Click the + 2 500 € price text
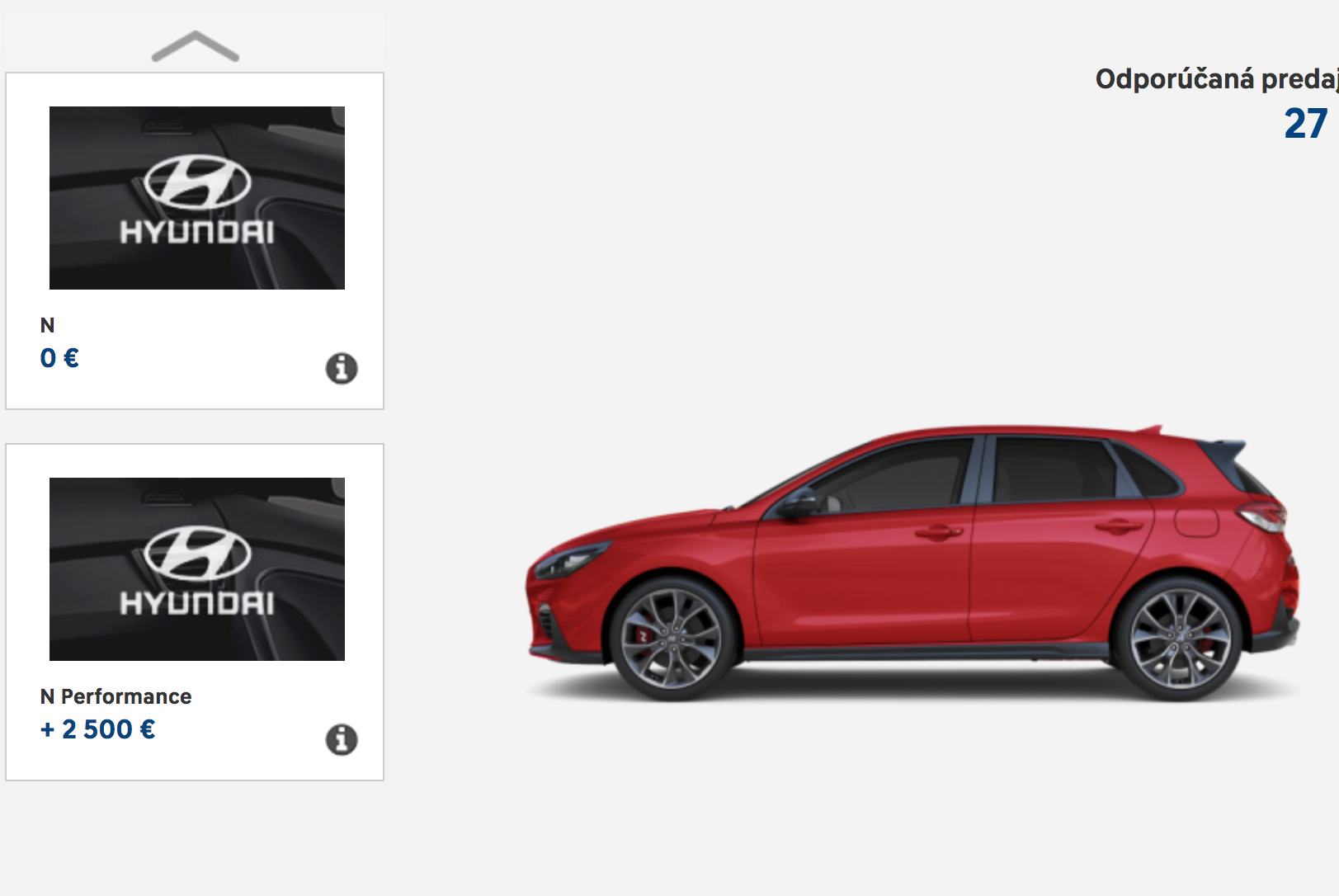The width and height of the screenshot is (1339, 896). (x=97, y=729)
